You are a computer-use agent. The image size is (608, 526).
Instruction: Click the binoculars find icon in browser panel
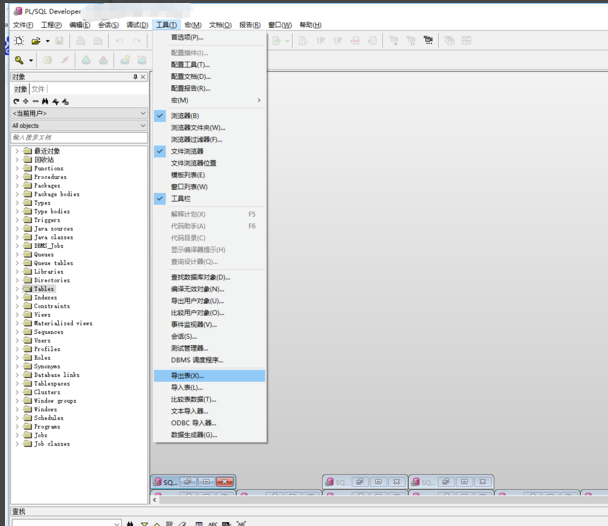pos(45,101)
